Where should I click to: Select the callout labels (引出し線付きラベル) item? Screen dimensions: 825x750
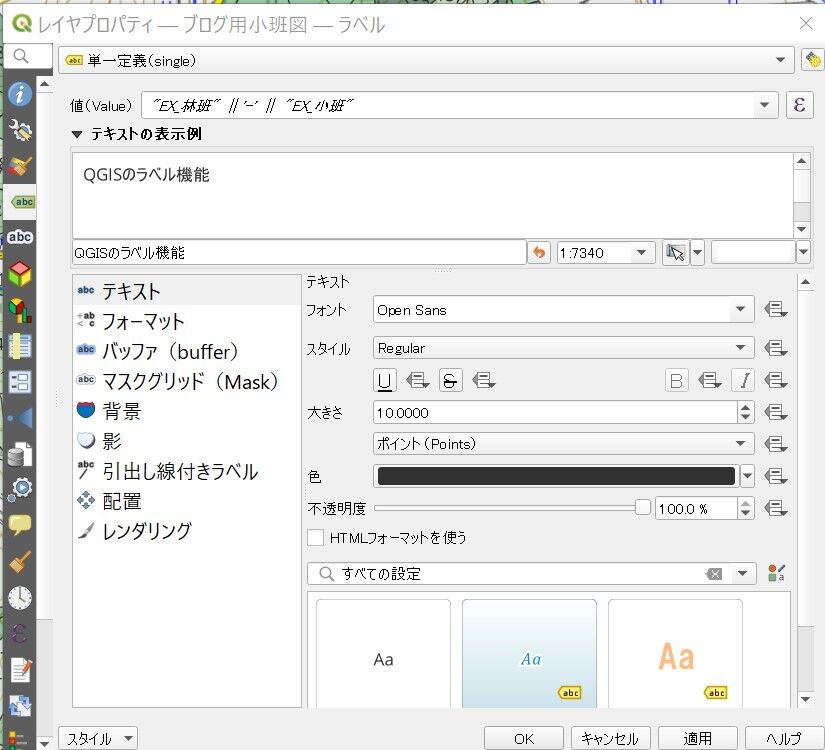coord(186,471)
